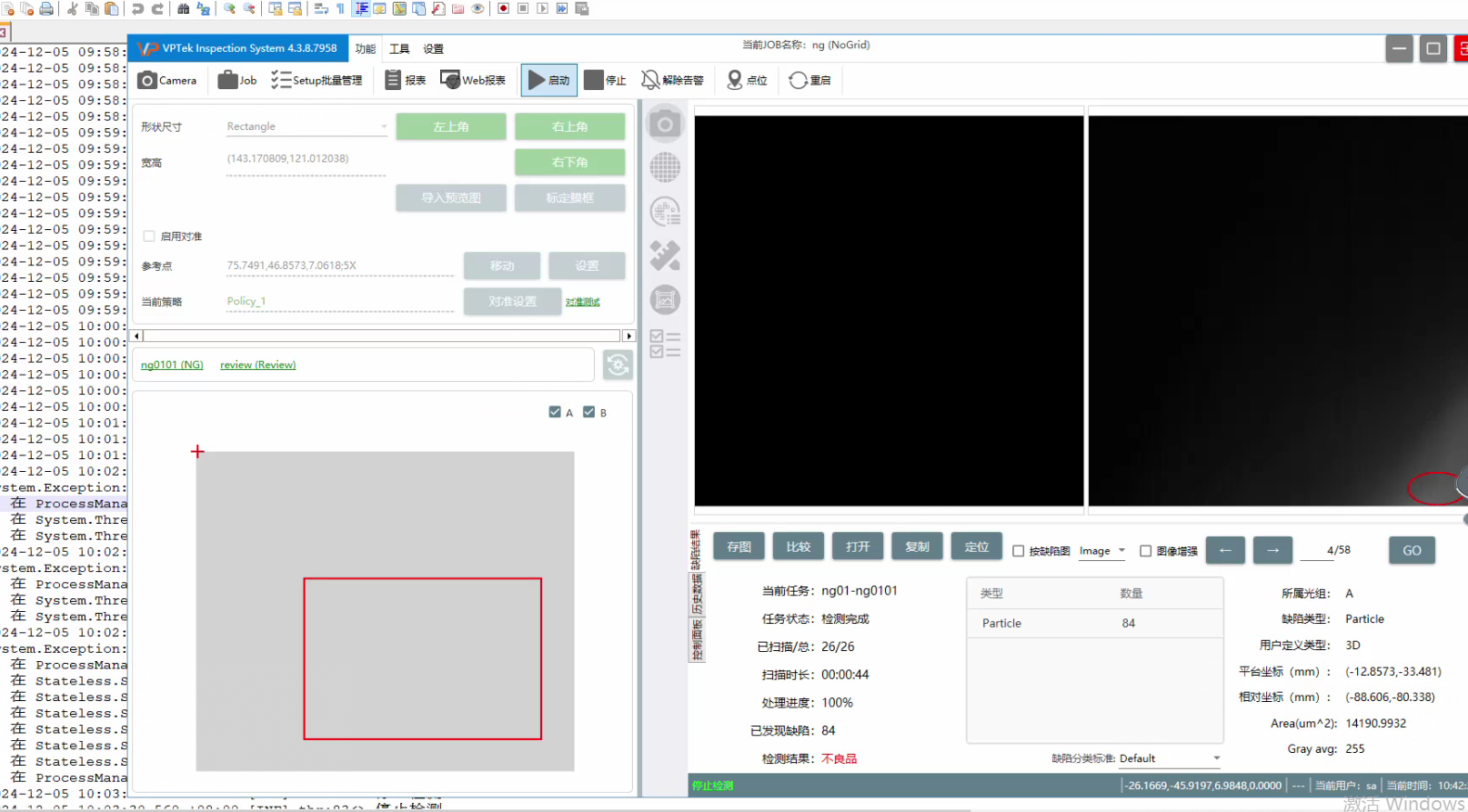1468x812 pixels.
Task: Enable the 启用对准 alignment checkbox
Action: [x=149, y=236]
